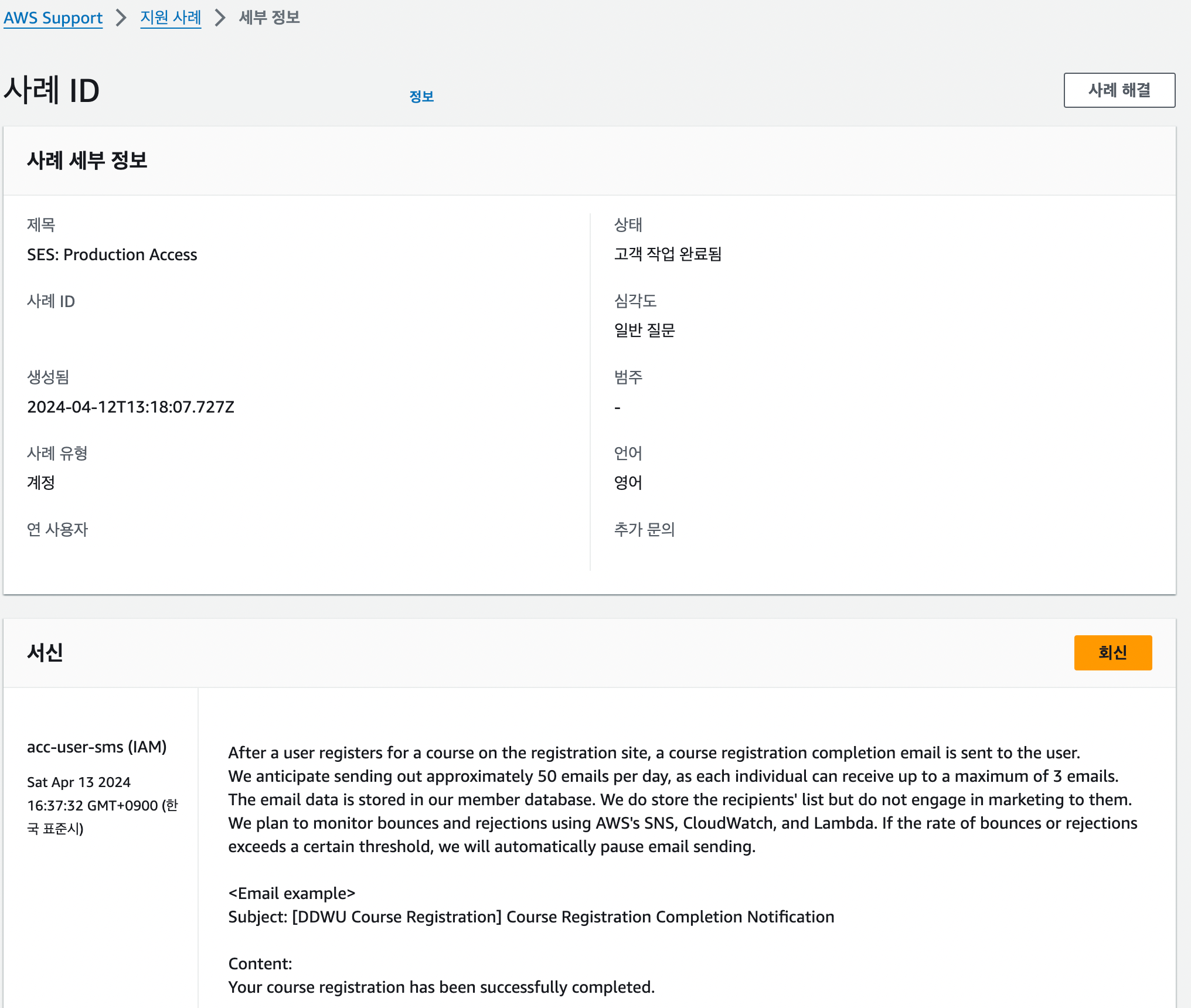
Task: Select the subject 'SES: Production Access'
Action: [112, 255]
